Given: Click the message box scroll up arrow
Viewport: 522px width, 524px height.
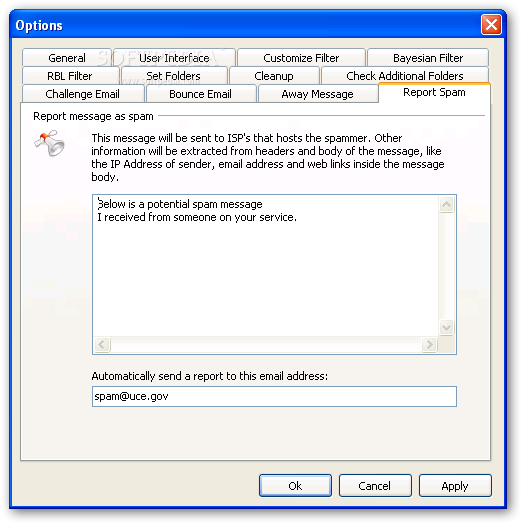Looking at the screenshot, I should [x=447, y=204].
